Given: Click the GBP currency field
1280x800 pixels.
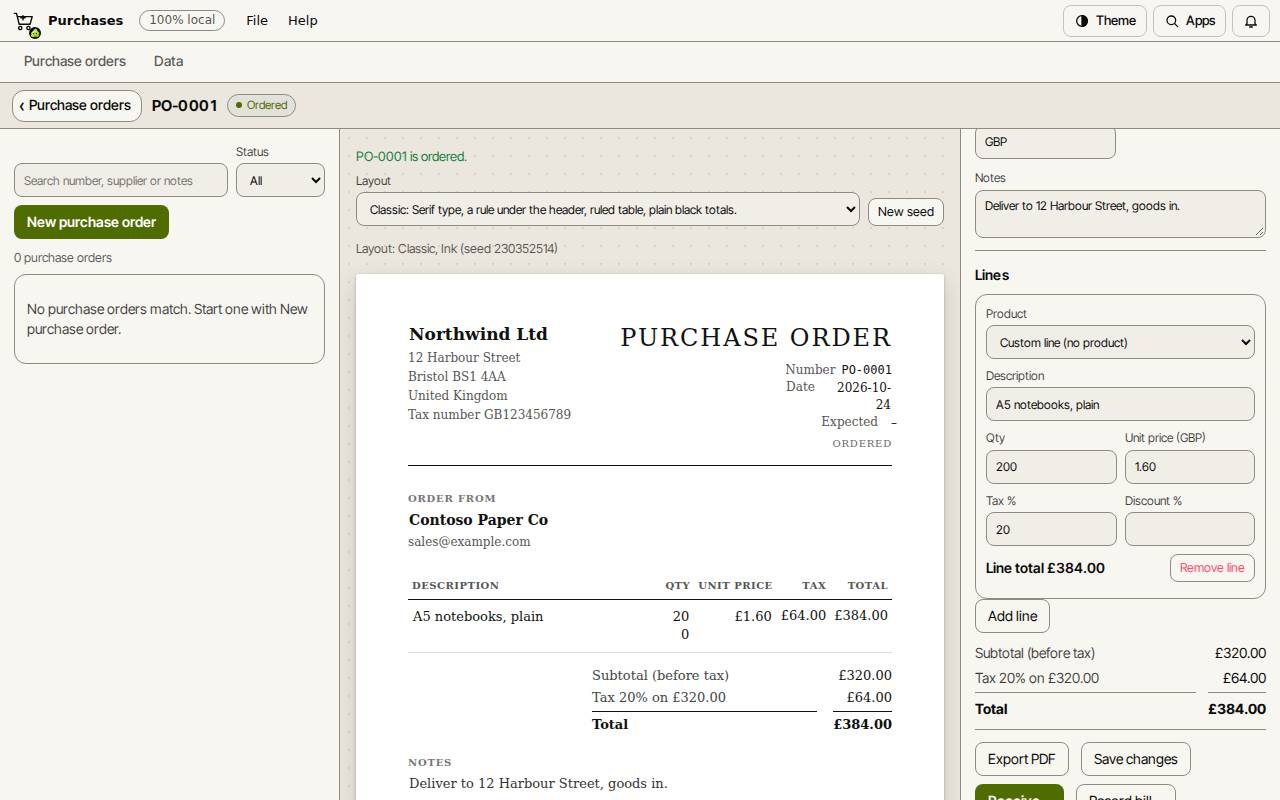Looking at the screenshot, I should [x=1045, y=142].
